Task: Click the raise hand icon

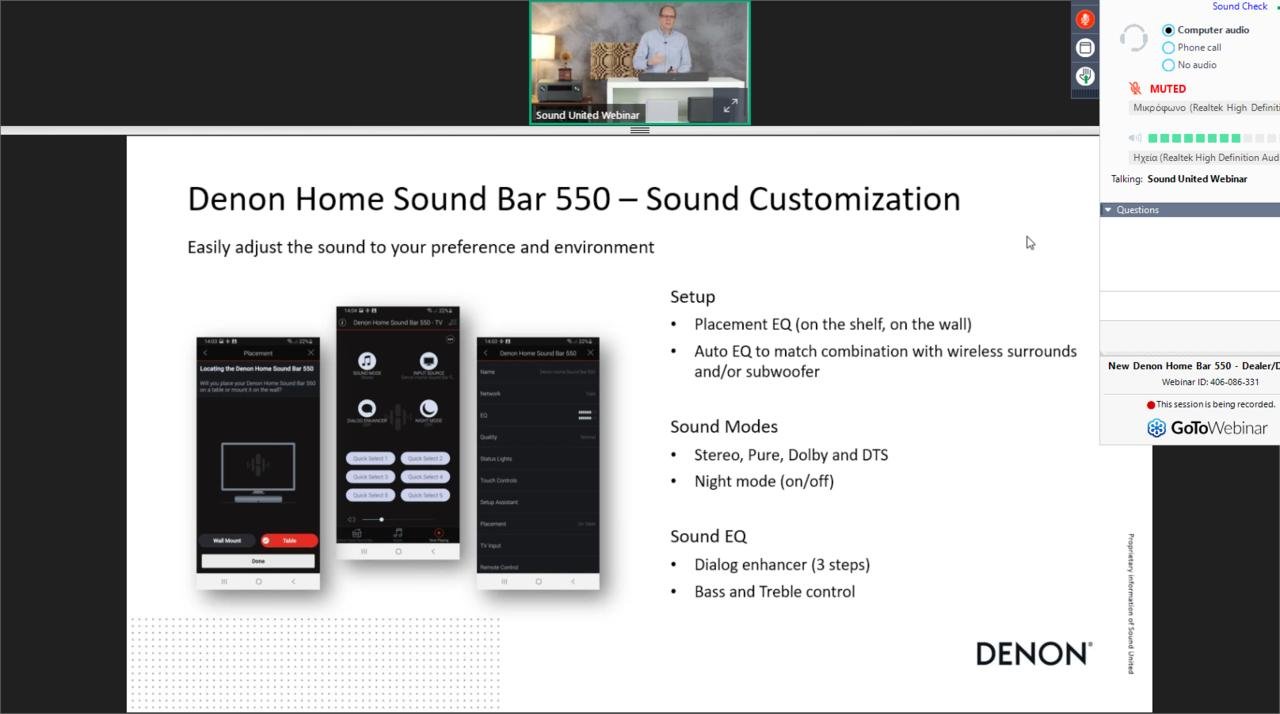Action: [x=1085, y=76]
